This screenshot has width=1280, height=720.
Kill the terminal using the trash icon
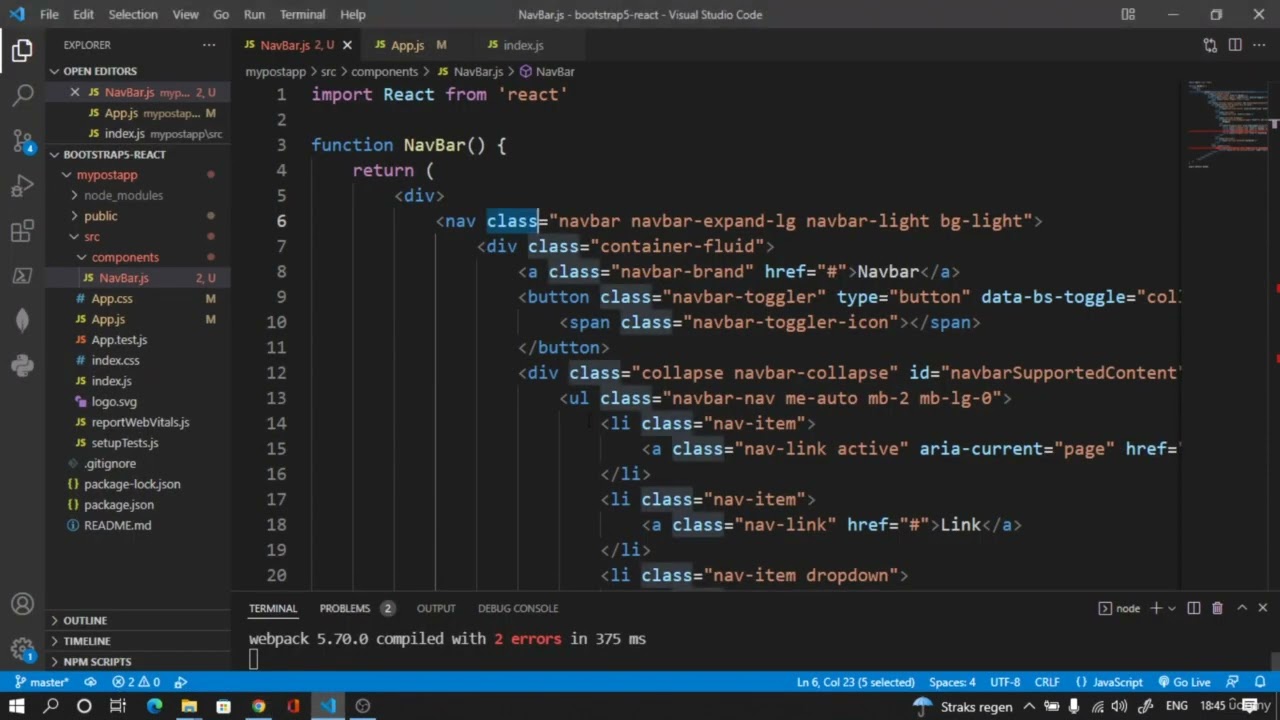pos(1217,608)
